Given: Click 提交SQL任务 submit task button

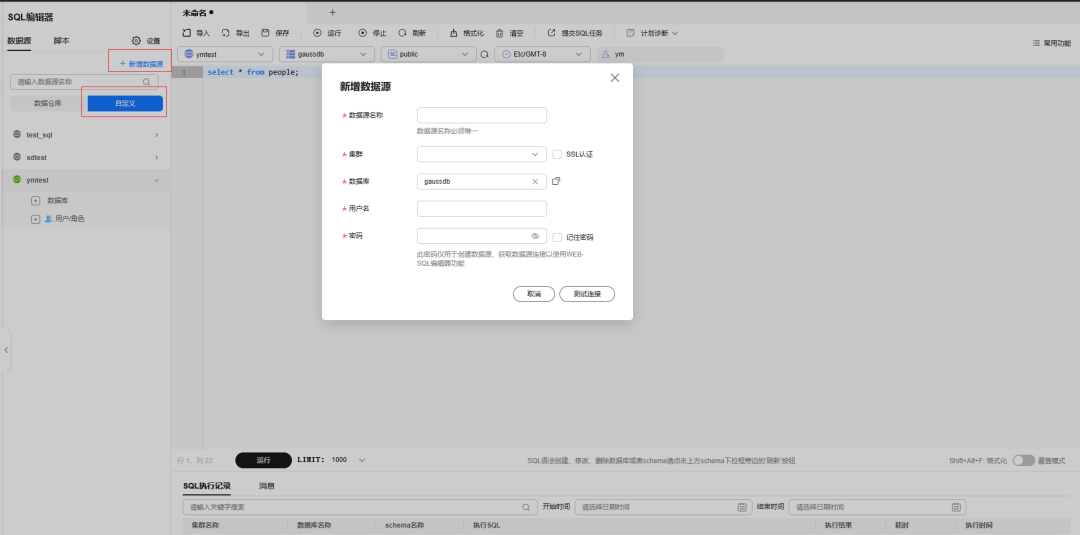Looking at the screenshot, I should [x=574, y=33].
